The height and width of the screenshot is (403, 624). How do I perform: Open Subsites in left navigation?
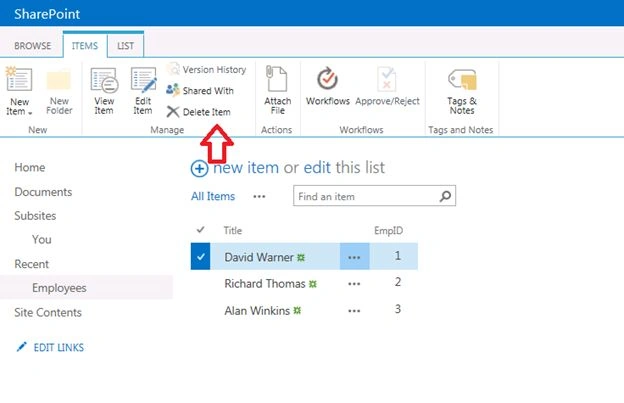pos(35,216)
